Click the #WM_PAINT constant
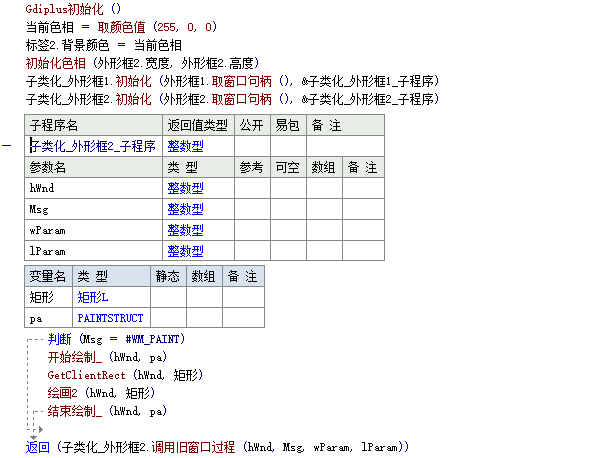 coord(152,339)
